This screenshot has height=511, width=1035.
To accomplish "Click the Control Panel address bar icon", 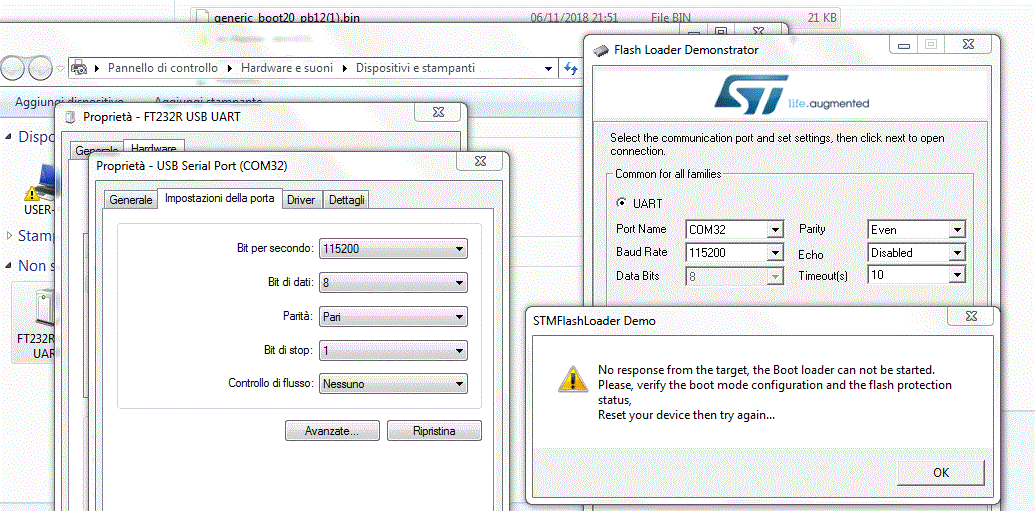I will 79,68.
